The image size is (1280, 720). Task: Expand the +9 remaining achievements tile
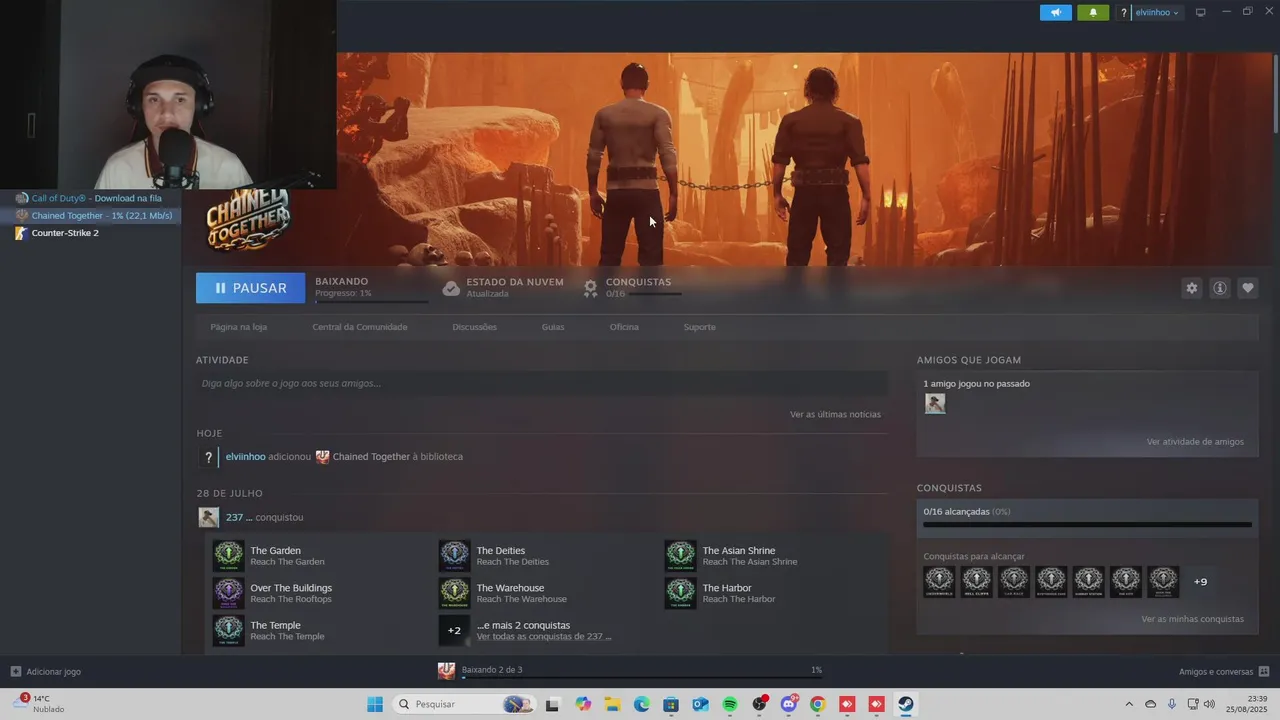(1200, 581)
